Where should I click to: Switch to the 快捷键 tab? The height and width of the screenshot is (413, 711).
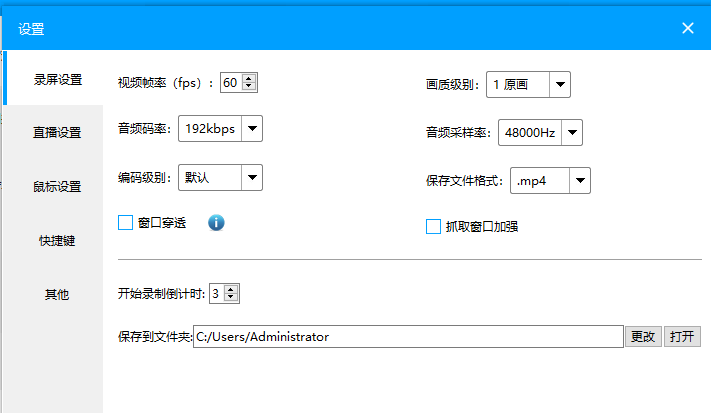53,240
